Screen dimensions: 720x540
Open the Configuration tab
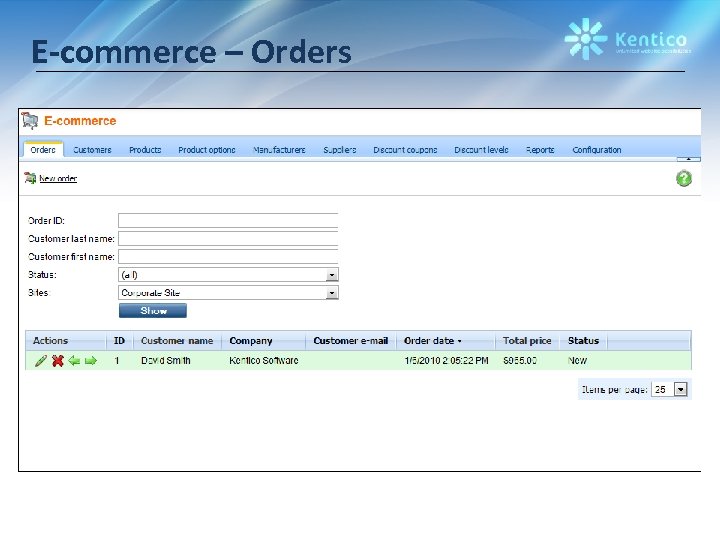pyautogui.click(x=596, y=150)
